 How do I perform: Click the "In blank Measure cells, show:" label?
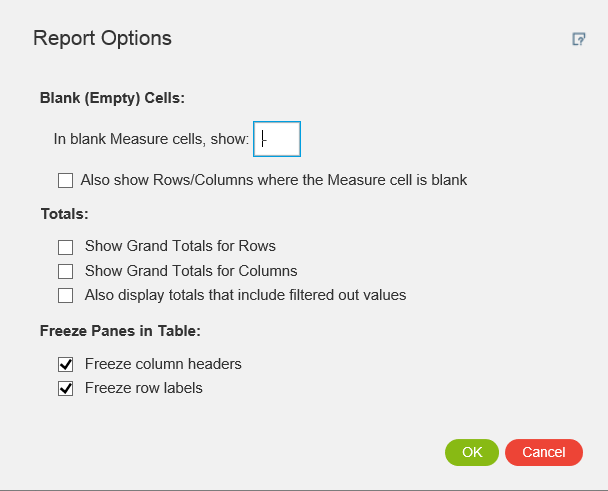click(x=151, y=140)
